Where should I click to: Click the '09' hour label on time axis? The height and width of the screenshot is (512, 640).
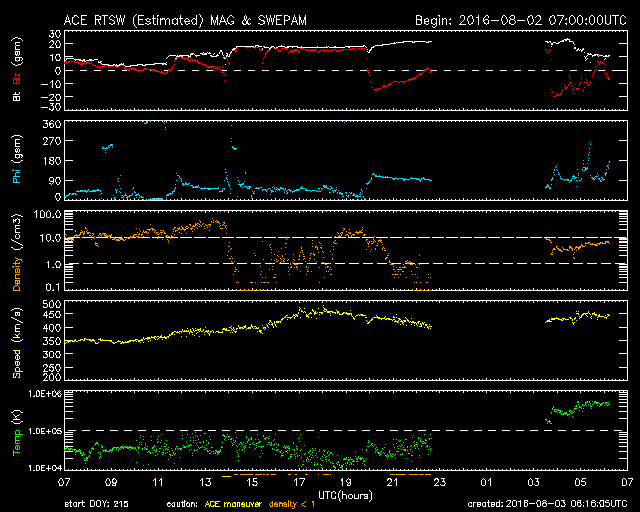[x=111, y=483]
